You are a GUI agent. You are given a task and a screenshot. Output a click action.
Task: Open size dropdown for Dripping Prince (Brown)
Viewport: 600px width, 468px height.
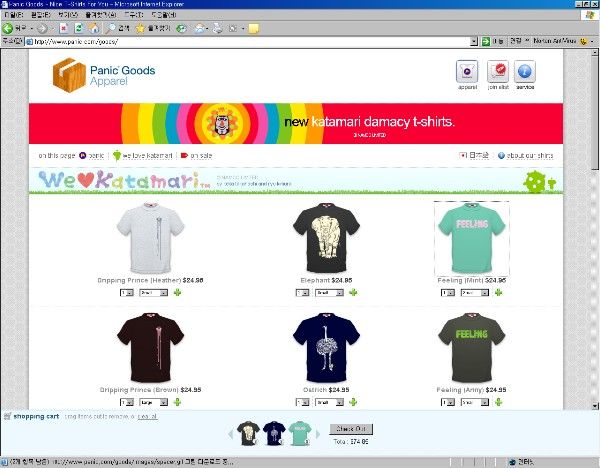point(153,402)
